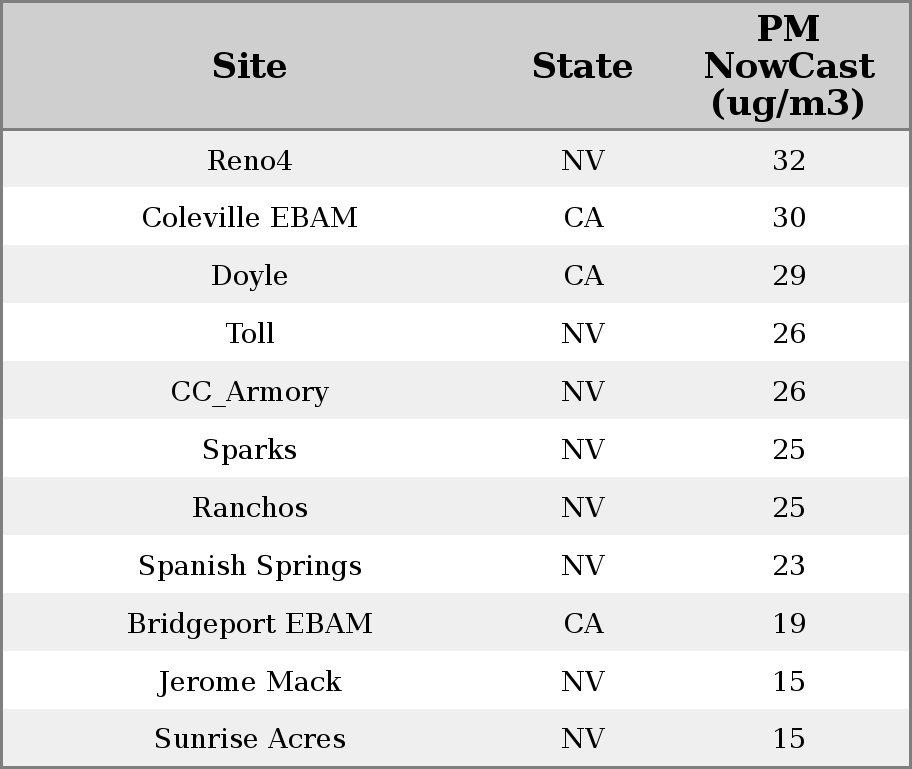The image size is (912, 769).
Task: Select the Spanish Springs site name
Action: pos(249,565)
